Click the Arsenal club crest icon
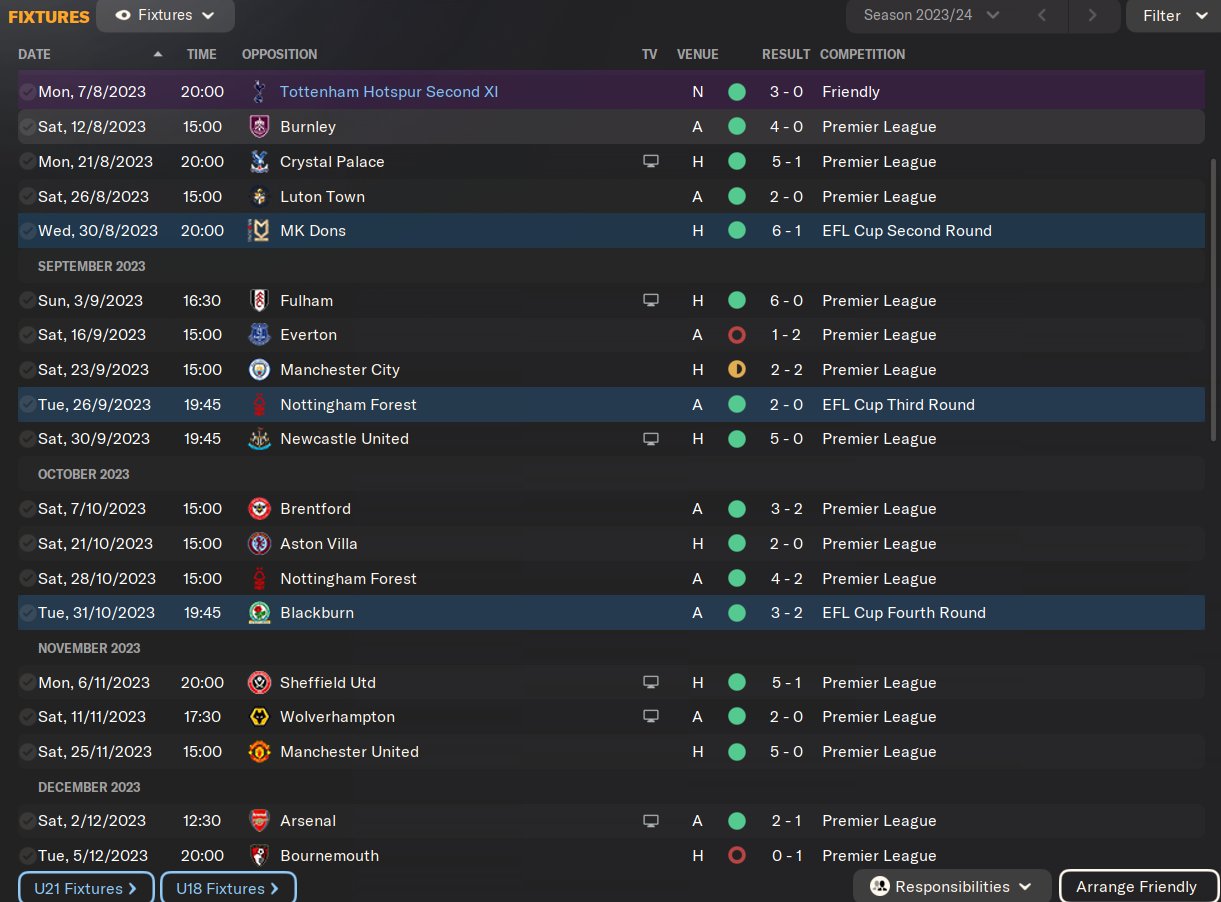The image size is (1221, 902). [259, 821]
